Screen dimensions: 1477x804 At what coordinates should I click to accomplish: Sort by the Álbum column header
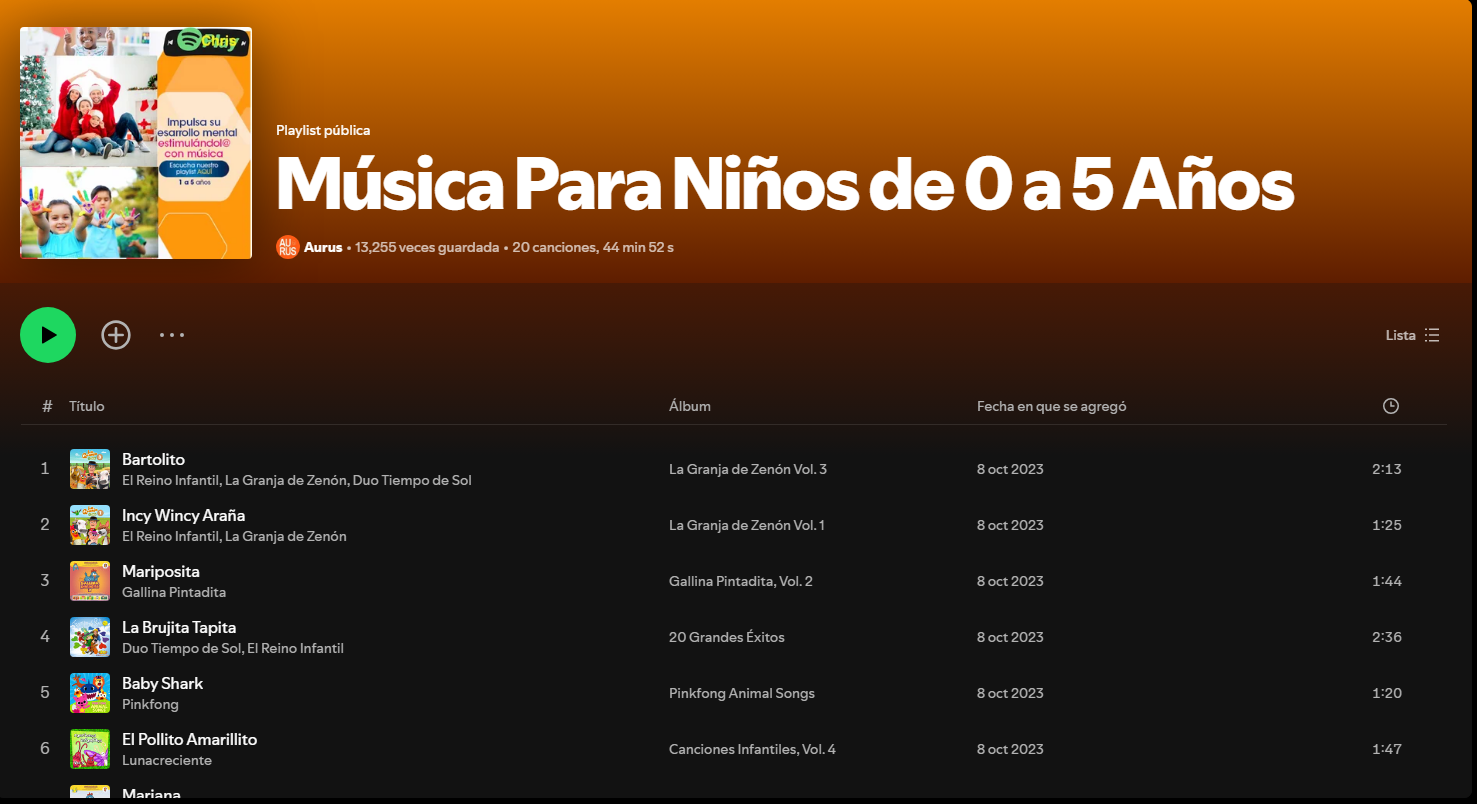[x=690, y=406]
